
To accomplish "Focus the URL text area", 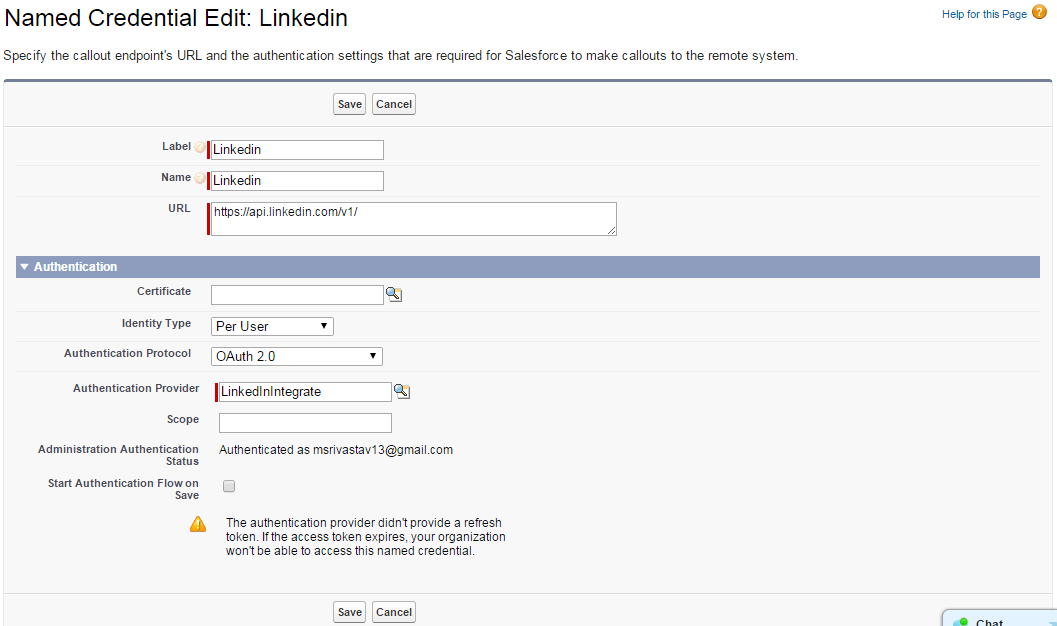I will pos(413,219).
